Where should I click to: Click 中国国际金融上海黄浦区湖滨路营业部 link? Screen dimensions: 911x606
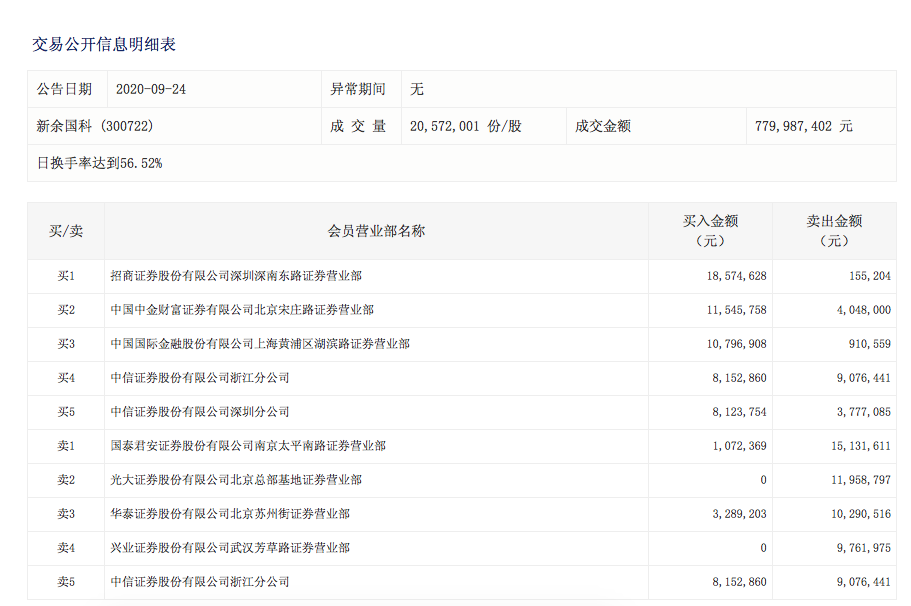260,344
